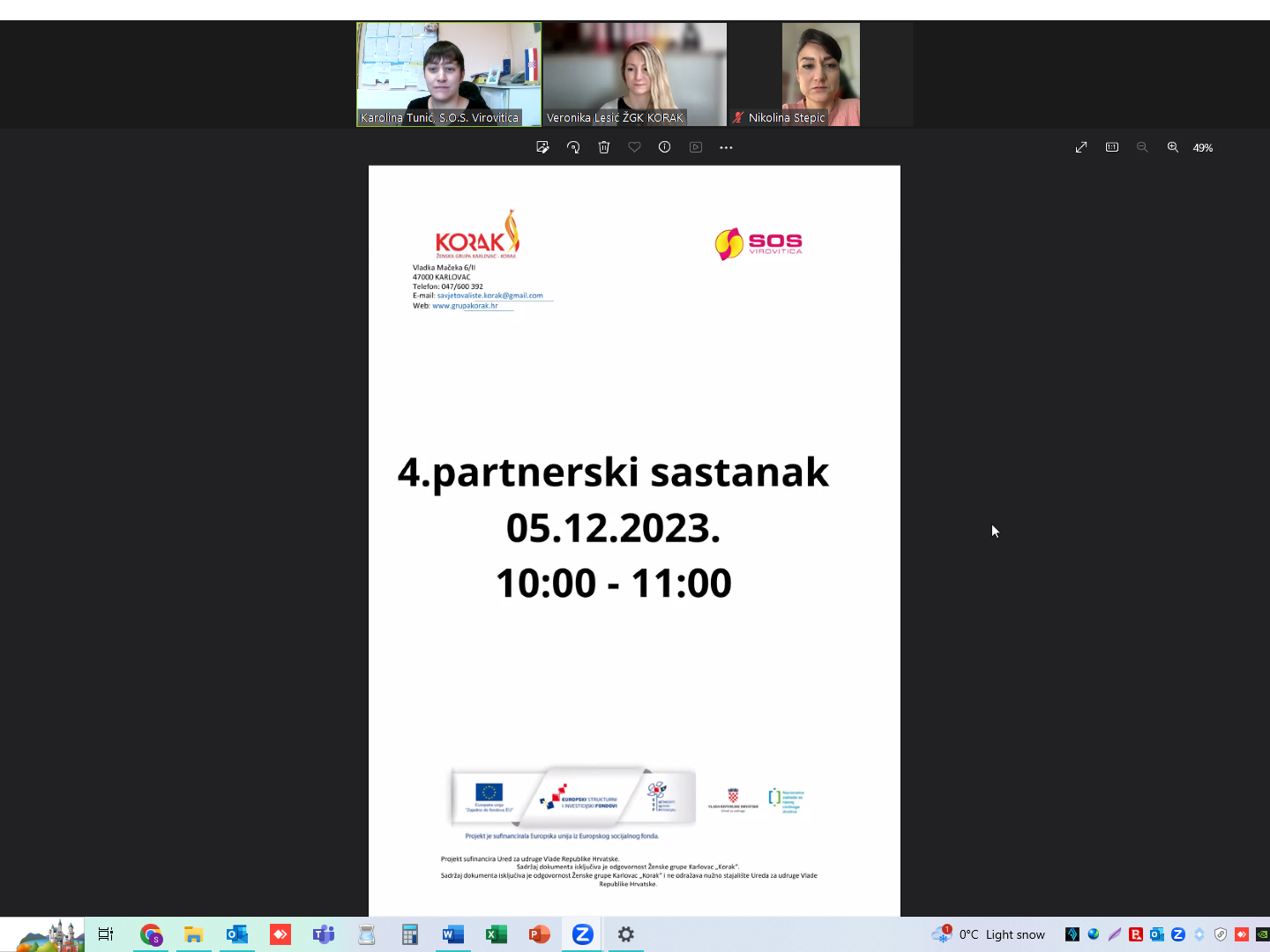1270x952 pixels.
Task: Add image to favorites with heart icon
Action: click(x=634, y=147)
